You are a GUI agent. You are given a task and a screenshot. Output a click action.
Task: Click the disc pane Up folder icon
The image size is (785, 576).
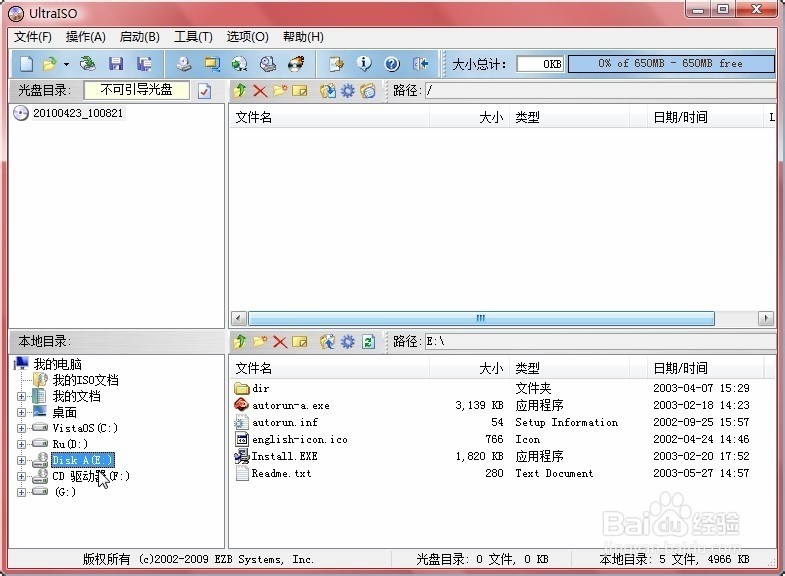tap(240, 91)
